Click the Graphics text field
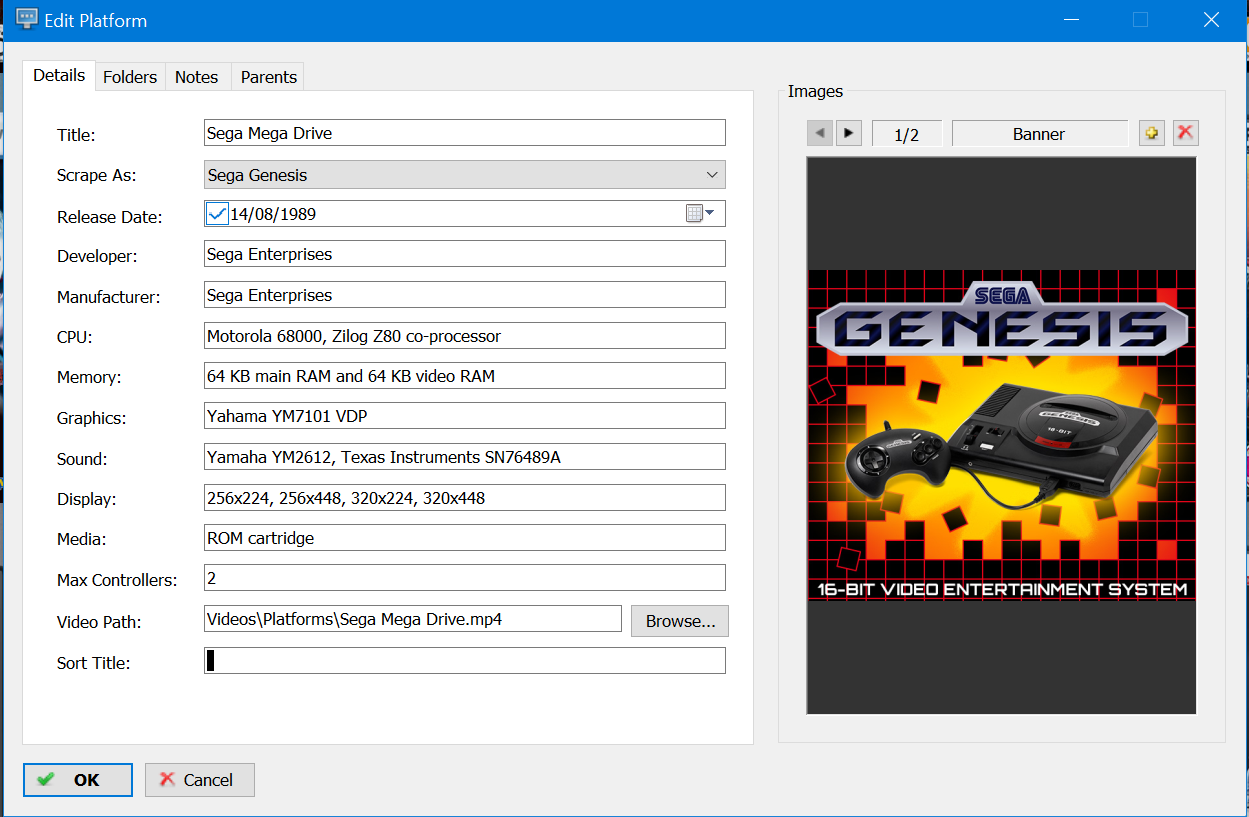1249x817 pixels. [x=465, y=416]
